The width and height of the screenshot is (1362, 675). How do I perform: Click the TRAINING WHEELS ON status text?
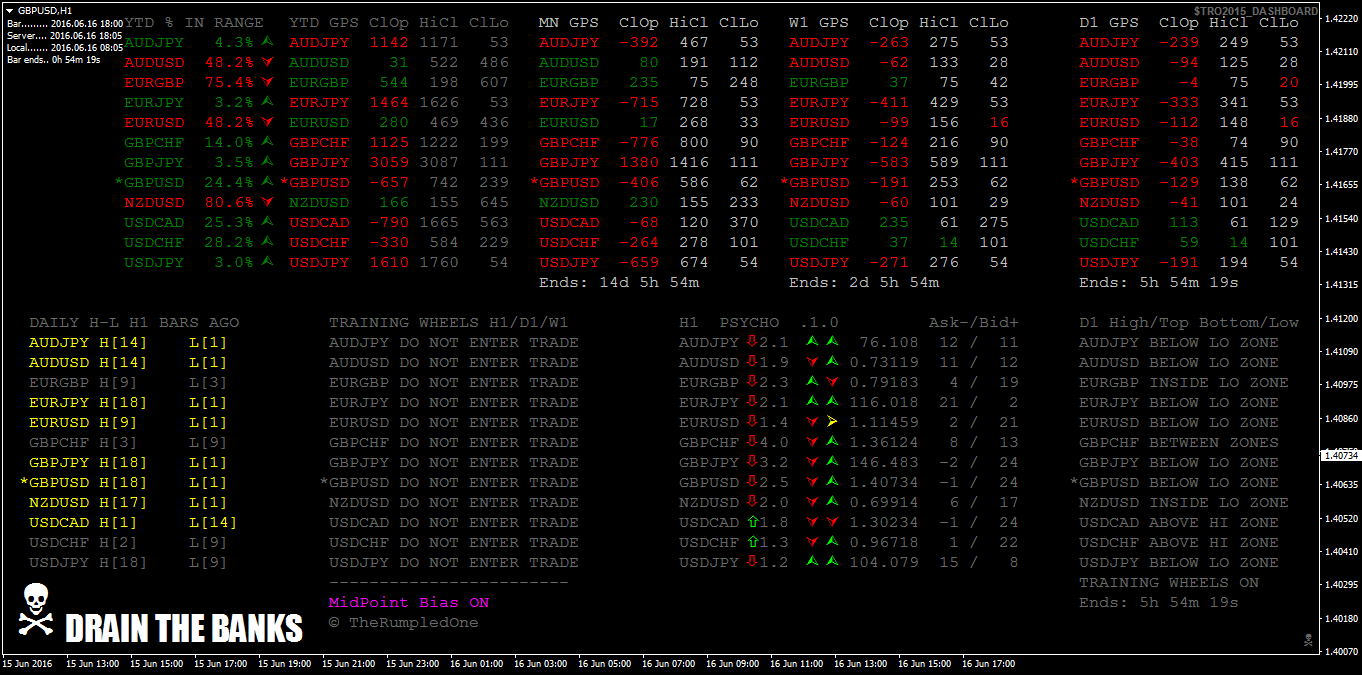pos(1168,583)
